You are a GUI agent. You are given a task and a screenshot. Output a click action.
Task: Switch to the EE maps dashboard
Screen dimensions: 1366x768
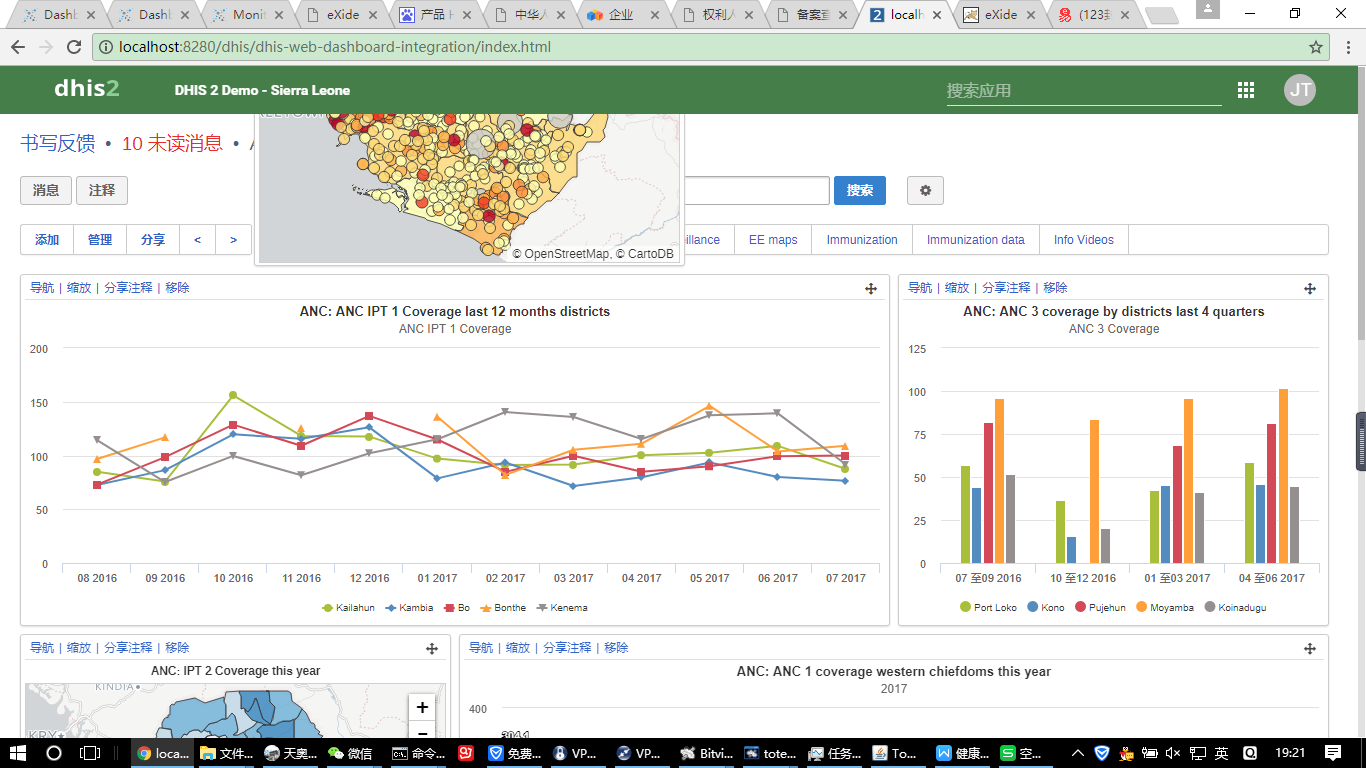point(772,240)
